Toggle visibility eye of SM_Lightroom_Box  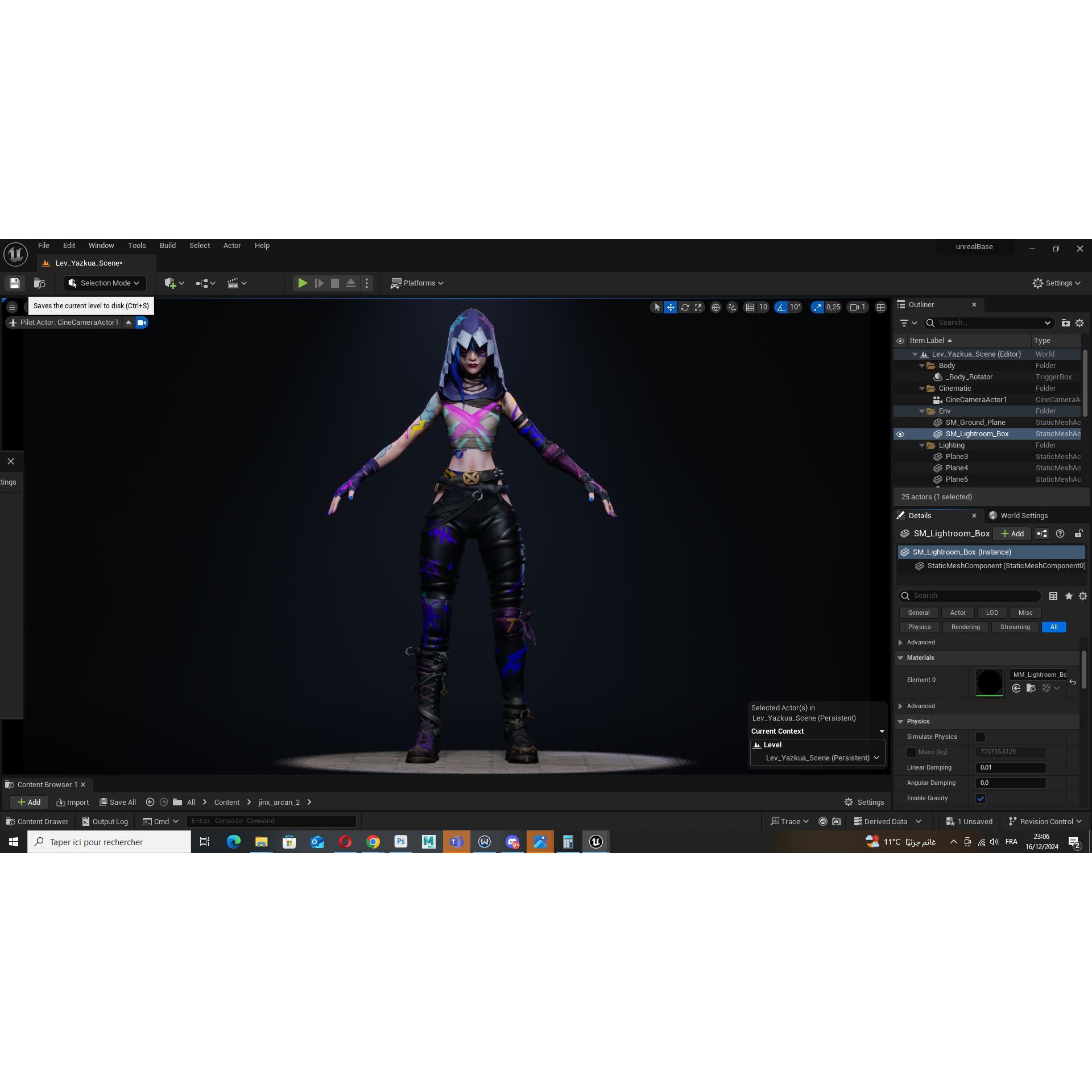pyautogui.click(x=900, y=434)
